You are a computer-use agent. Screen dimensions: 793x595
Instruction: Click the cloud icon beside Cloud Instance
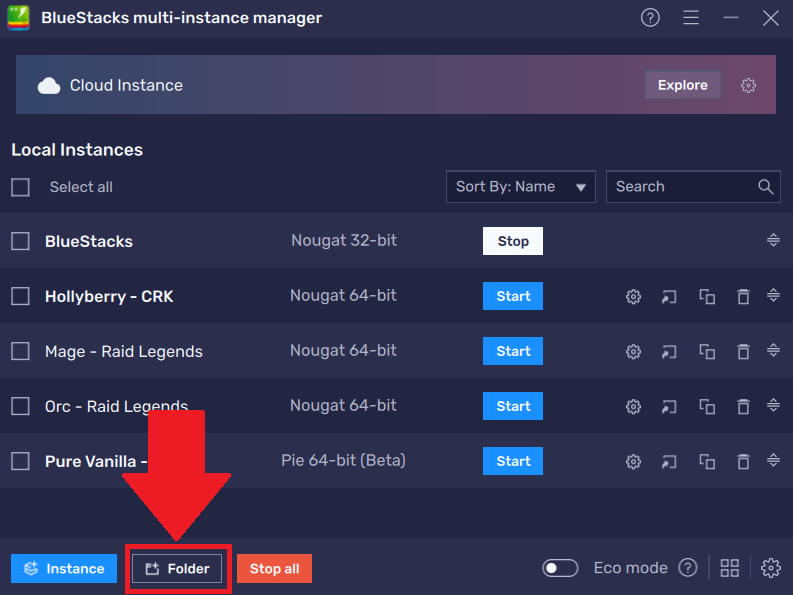[49, 86]
